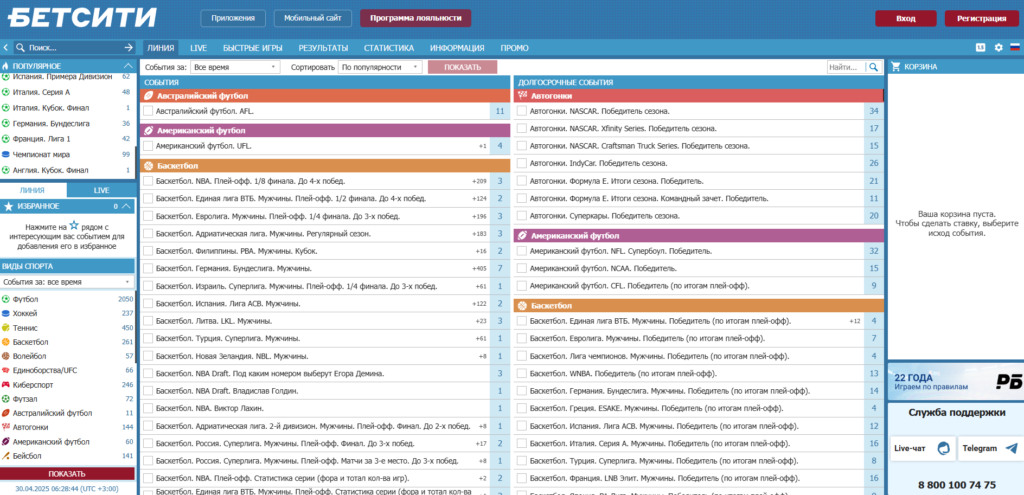The image size is (1024, 495).
Task: Click the Футзал ball icon
Action: click(6, 399)
